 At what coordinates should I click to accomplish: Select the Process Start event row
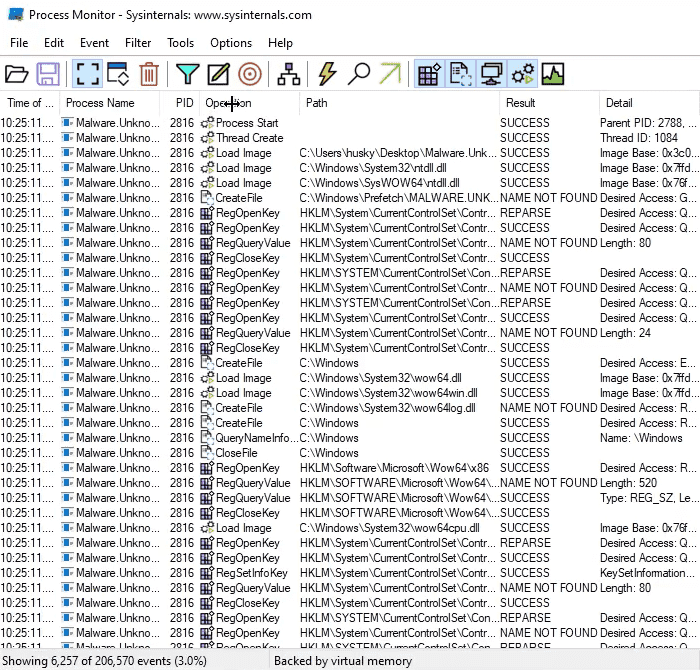[x=350, y=123]
